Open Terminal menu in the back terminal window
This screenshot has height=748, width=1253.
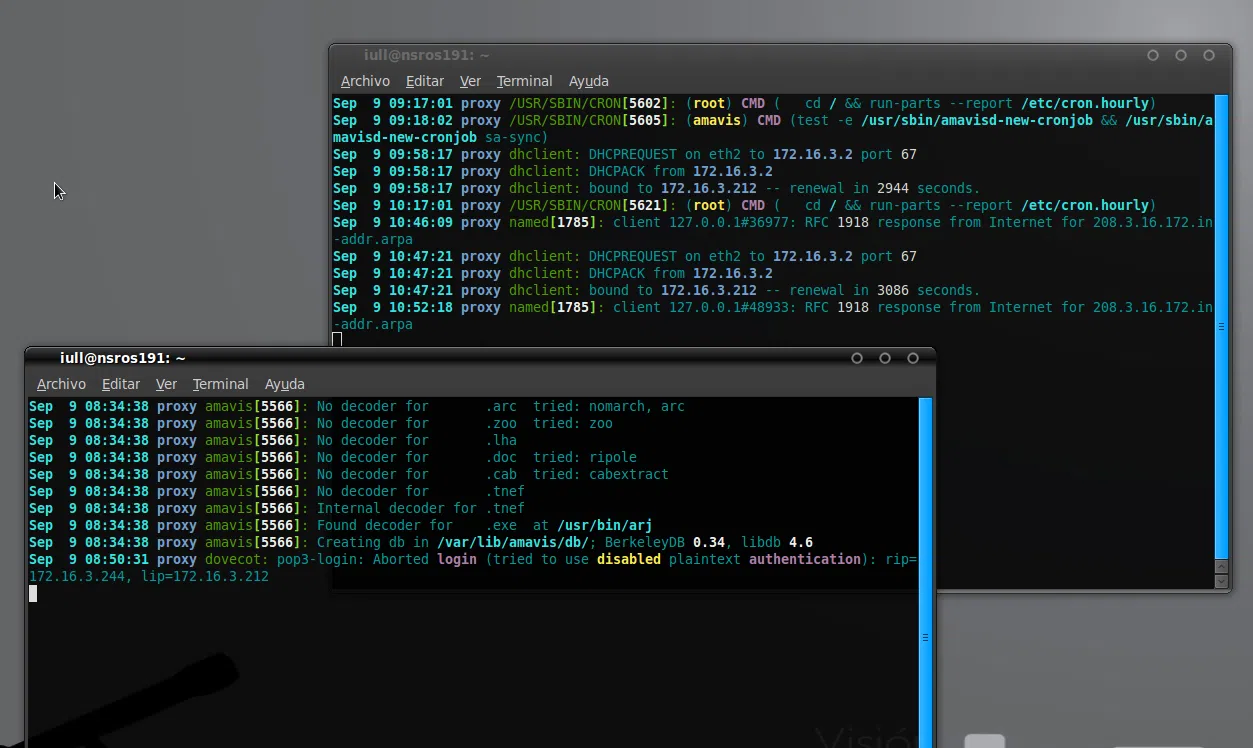click(x=524, y=81)
